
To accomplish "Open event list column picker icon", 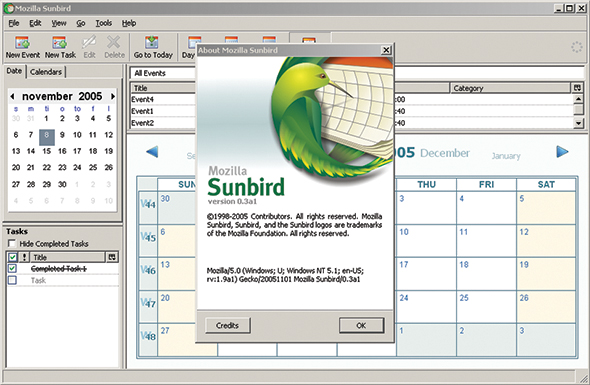I will 577,88.
